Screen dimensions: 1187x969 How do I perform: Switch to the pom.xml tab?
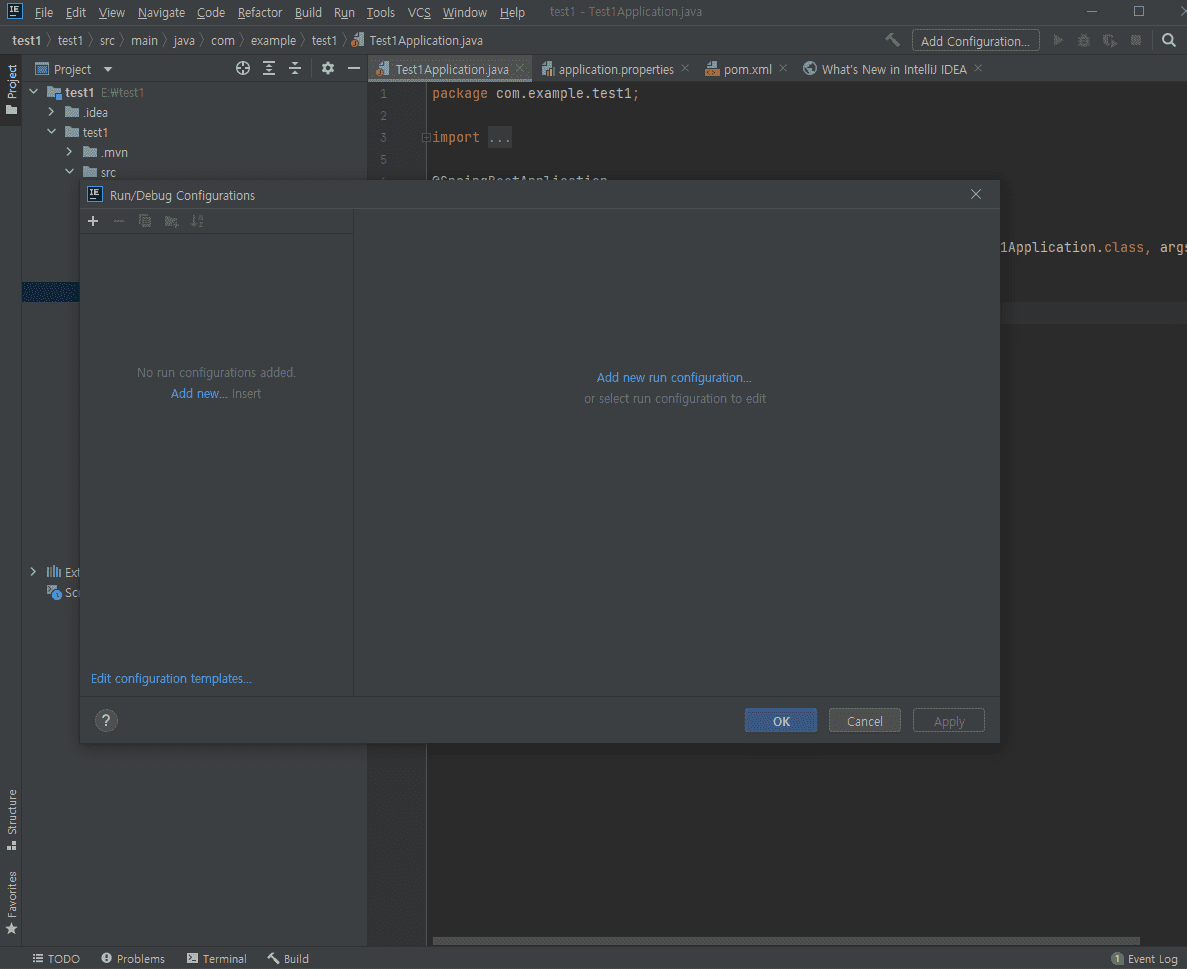click(x=747, y=69)
